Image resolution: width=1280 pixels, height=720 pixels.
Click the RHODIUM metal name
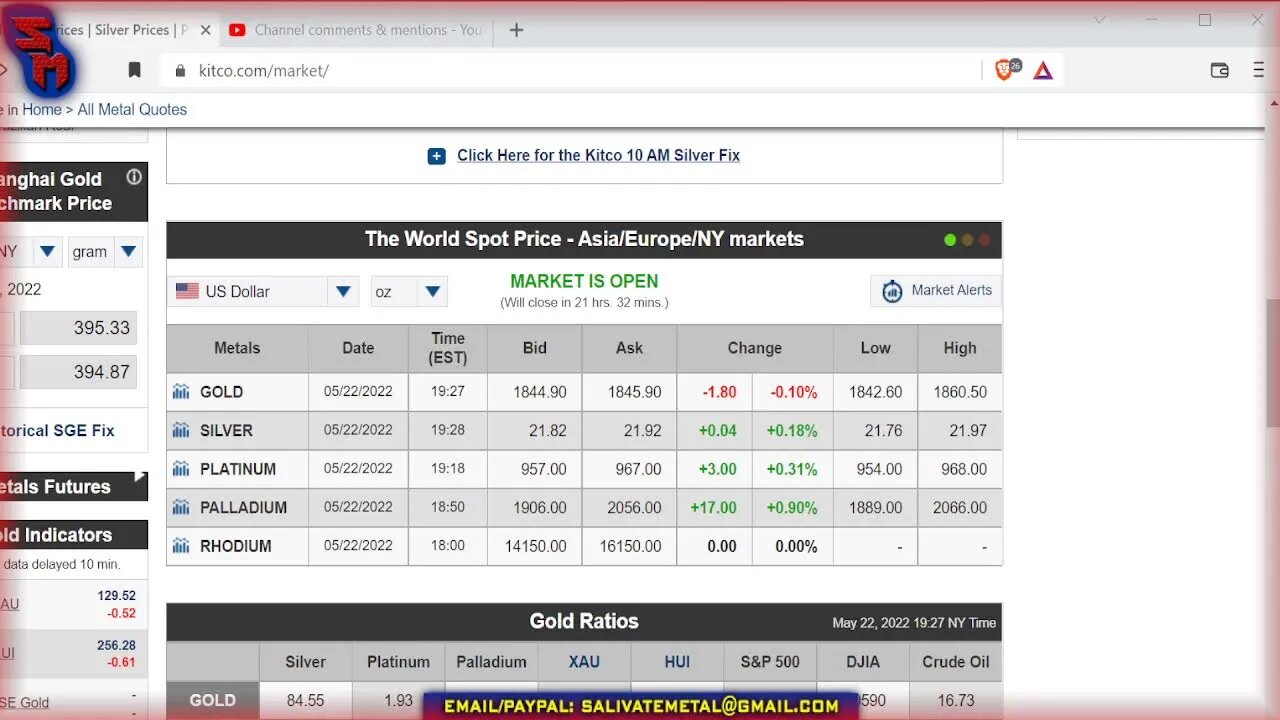235,546
